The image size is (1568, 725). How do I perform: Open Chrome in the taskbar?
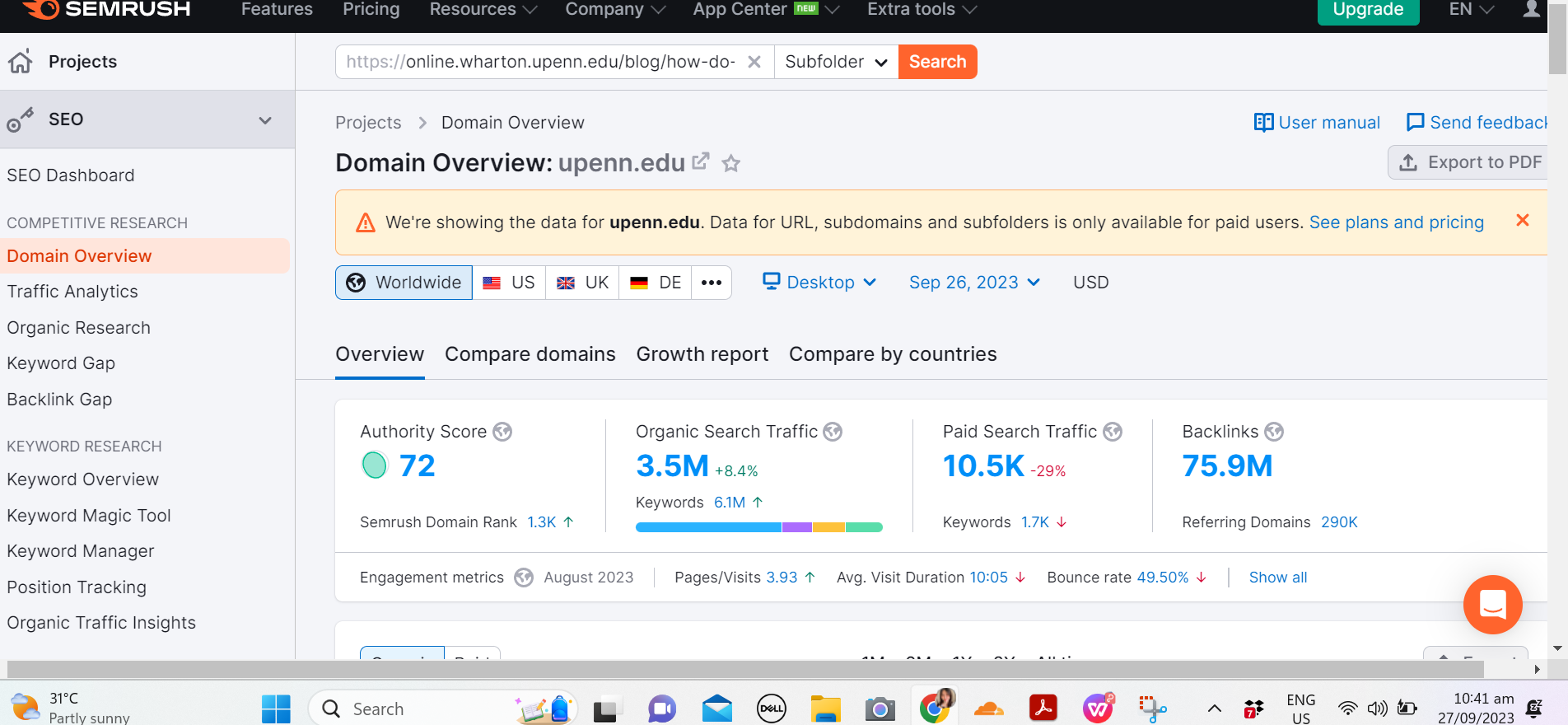click(x=935, y=708)
